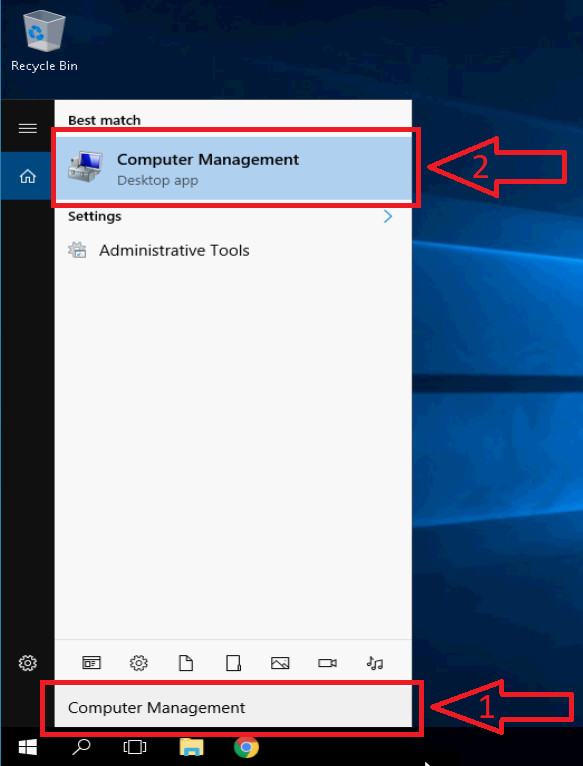The height and width of the screenshot is (766, 583).
Task: Click the search box containing Computer Management
Action: [233, 707]
